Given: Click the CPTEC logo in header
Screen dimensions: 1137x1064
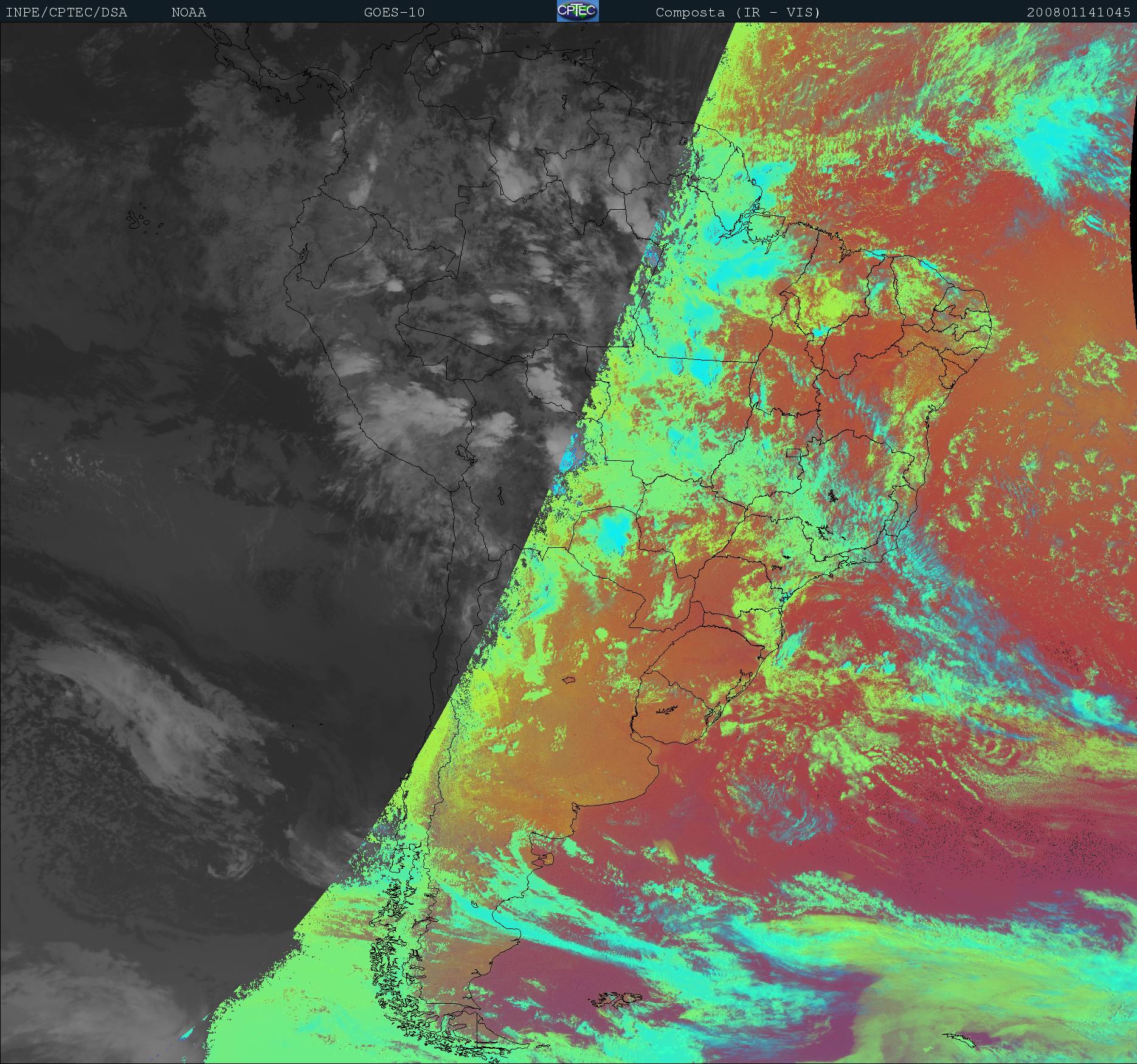Looking at the screenshot, I should [578, 11].
